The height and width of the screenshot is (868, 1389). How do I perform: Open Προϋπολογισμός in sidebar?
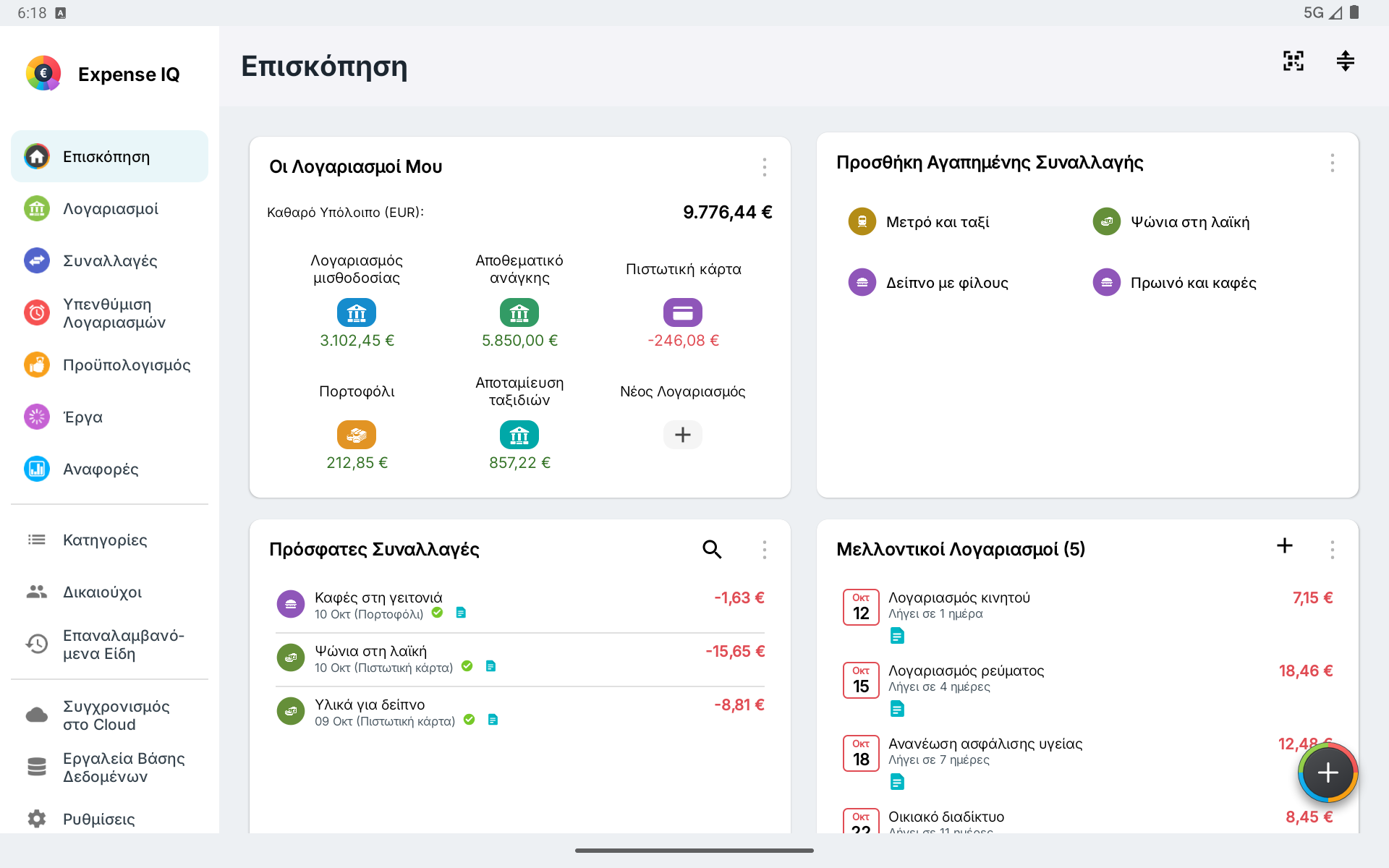click(109, 365)
